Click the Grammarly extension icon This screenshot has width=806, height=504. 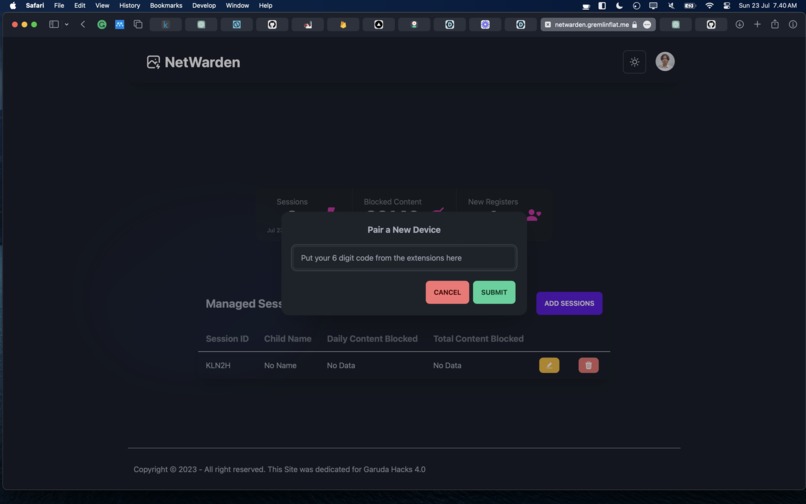pos(102,24)
